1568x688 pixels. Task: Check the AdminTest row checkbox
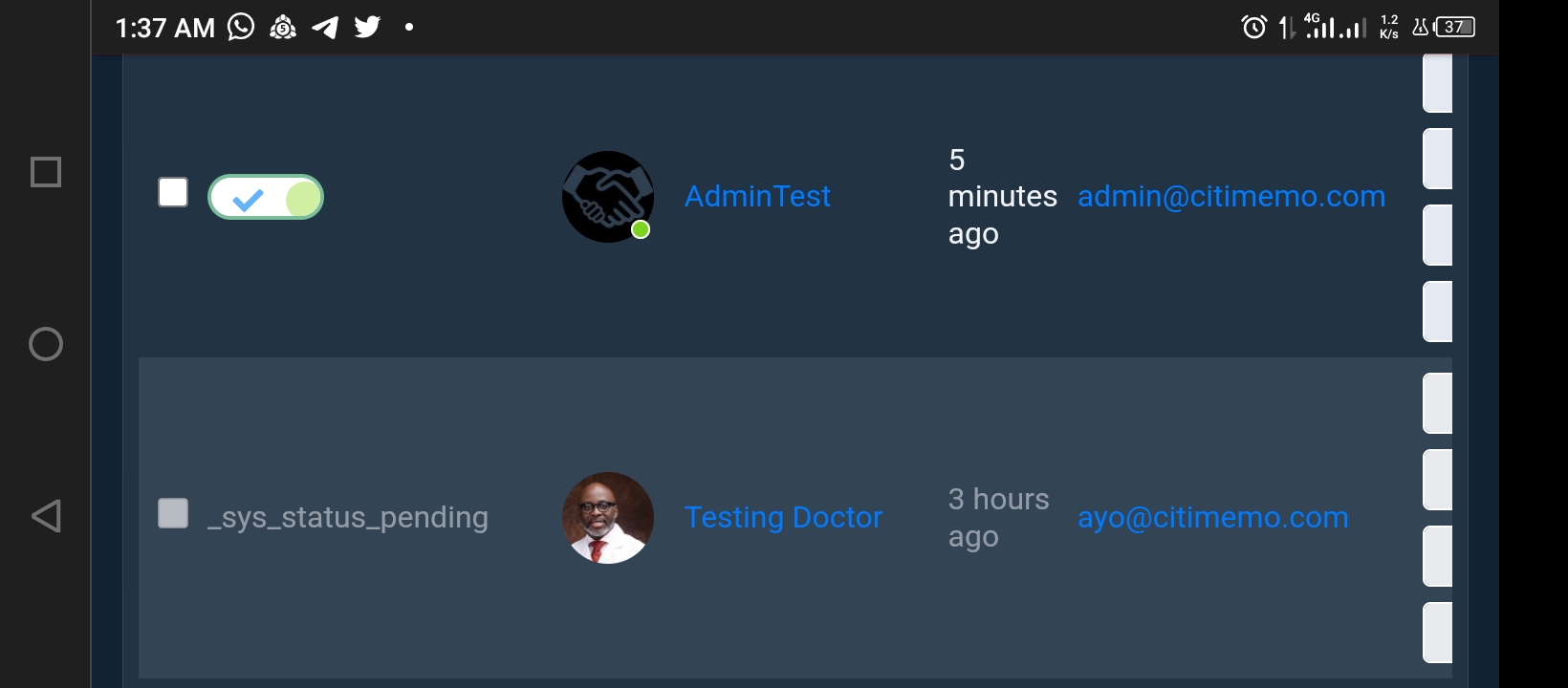pyautogui.click(x=173, y=192)
